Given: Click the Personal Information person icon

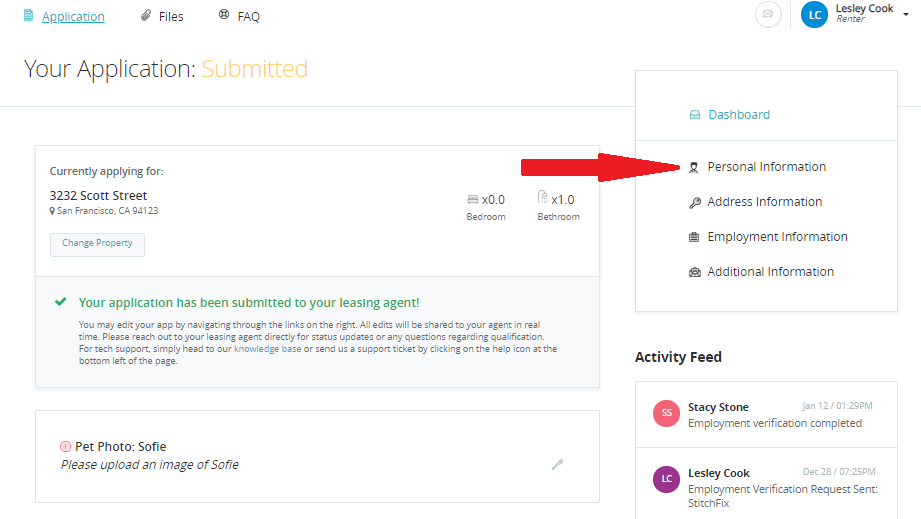Looking at the screenshot, I should pyautogui.click(x=694, y=167).
